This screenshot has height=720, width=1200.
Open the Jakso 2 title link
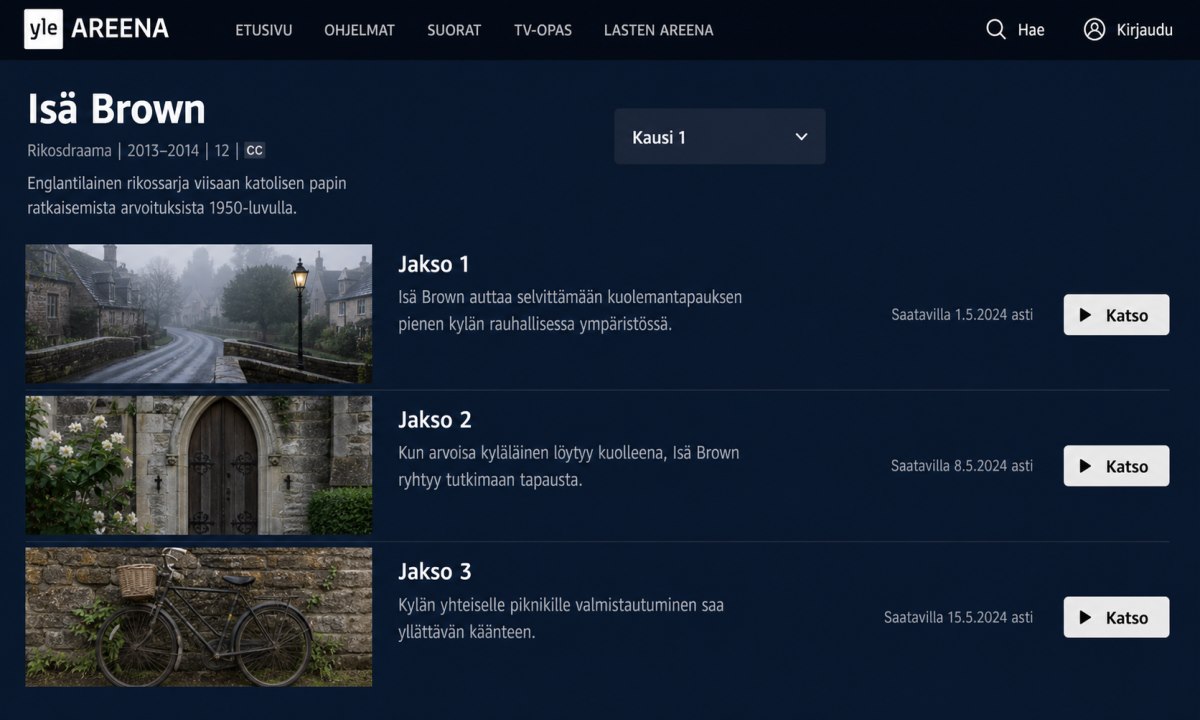pos(435,419)
